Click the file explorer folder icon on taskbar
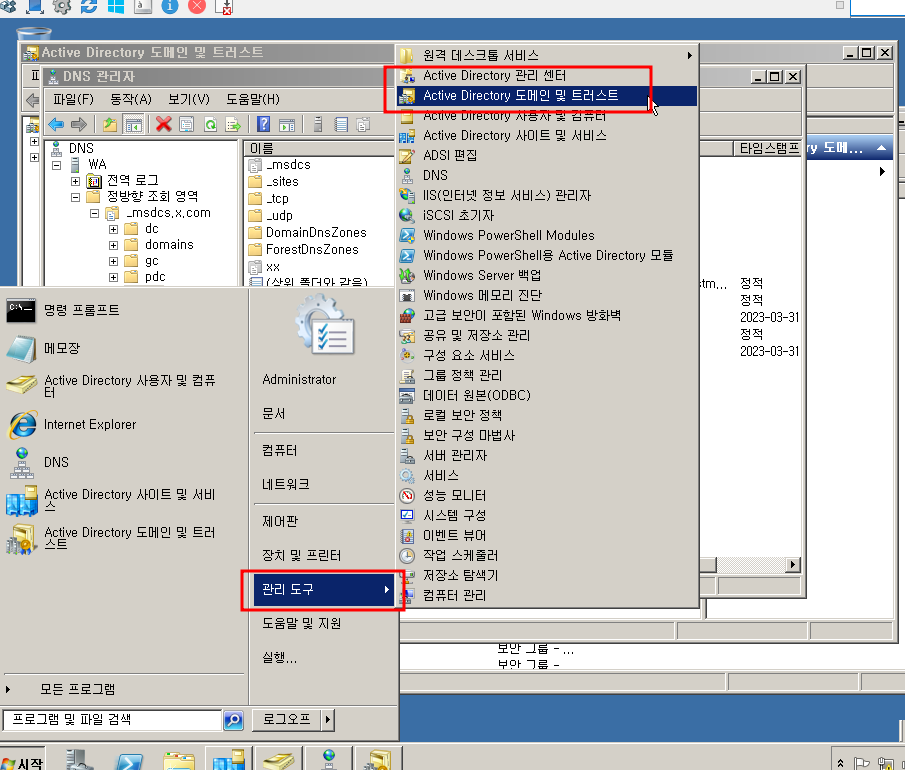 click(x=179, y=760)
